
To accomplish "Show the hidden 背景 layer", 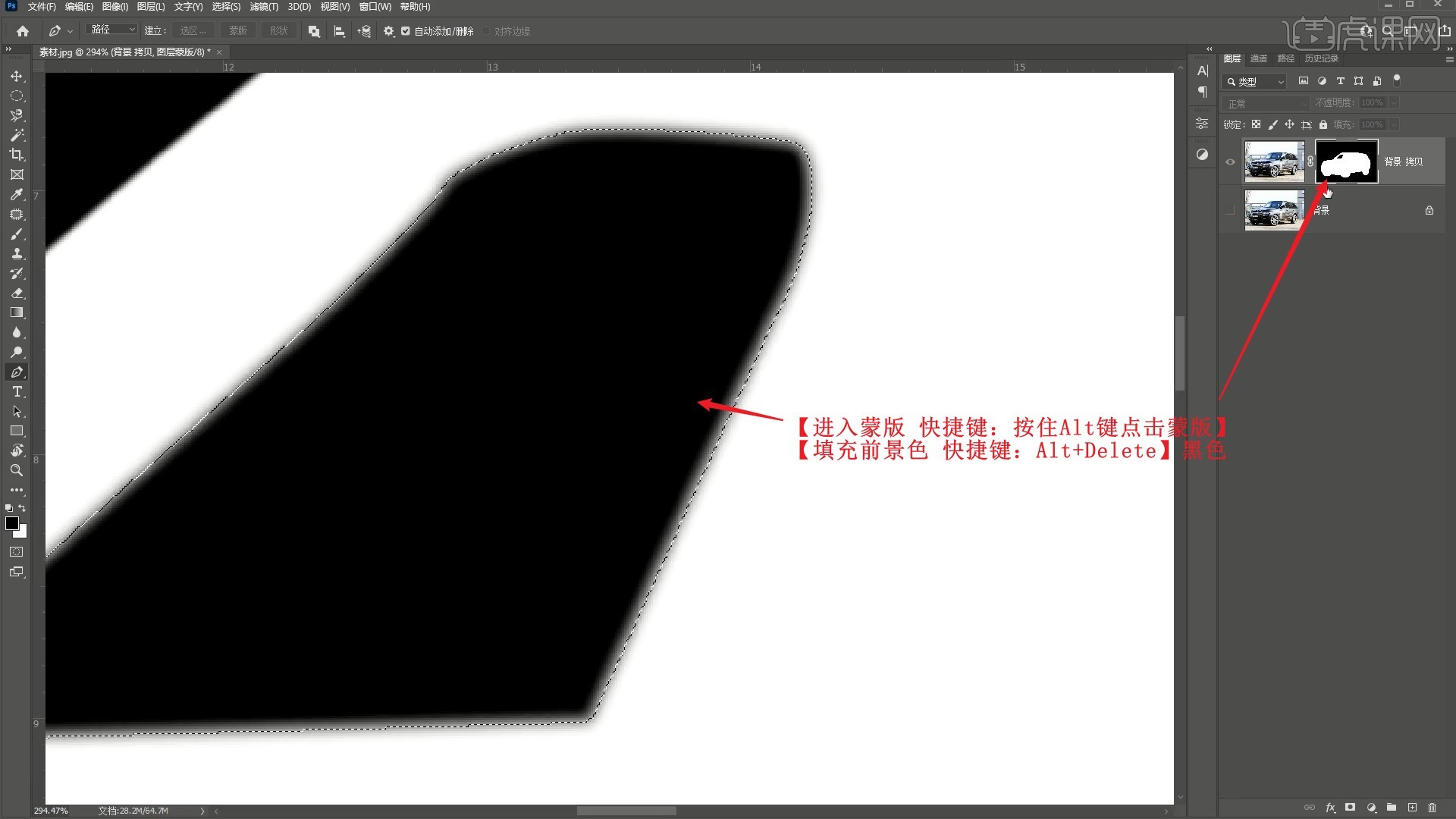I will [x=1230, y=210].
